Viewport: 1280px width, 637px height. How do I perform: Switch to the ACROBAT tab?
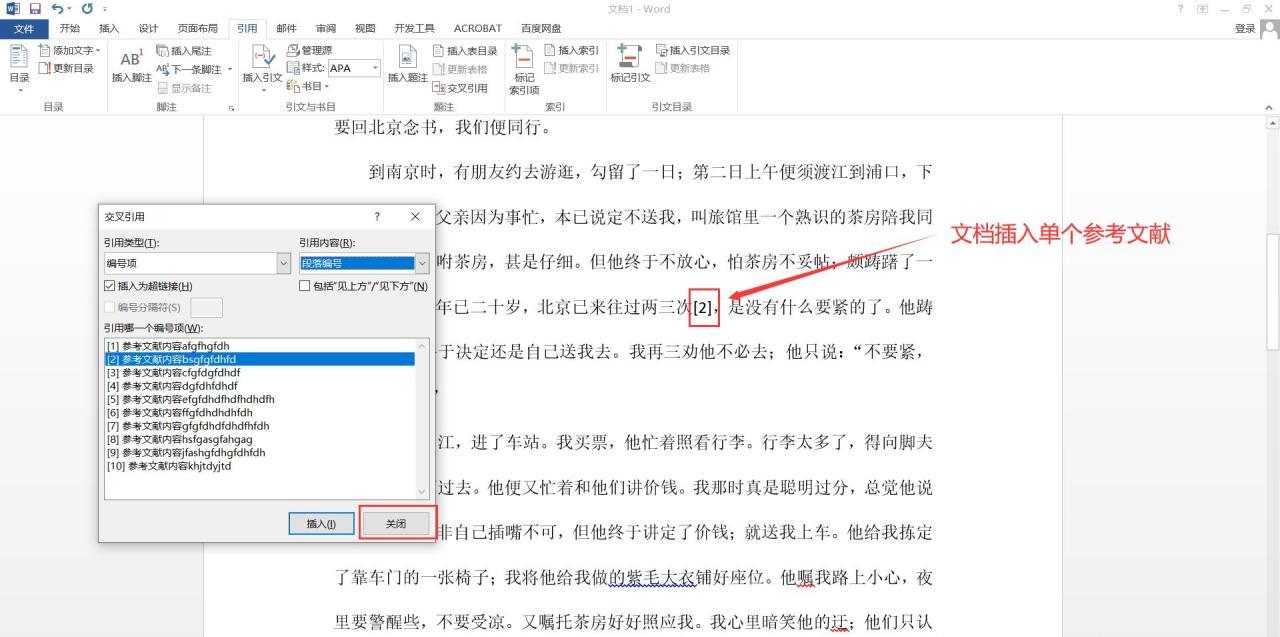tap(478, 29)
